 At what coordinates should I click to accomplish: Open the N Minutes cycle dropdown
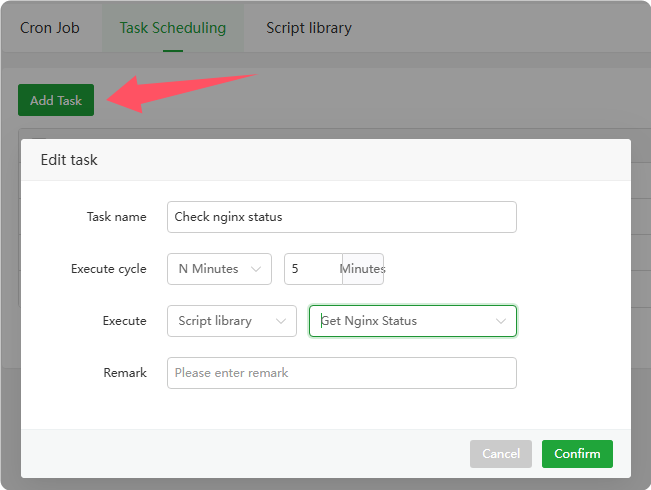(x=219, y=269)
